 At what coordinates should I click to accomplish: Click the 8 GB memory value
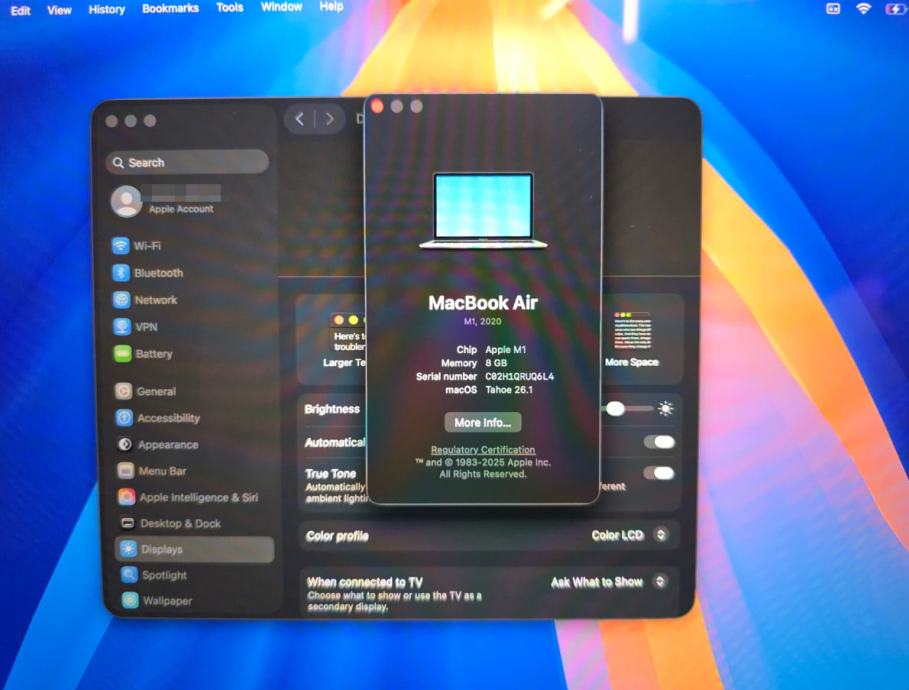click(496, 363)
